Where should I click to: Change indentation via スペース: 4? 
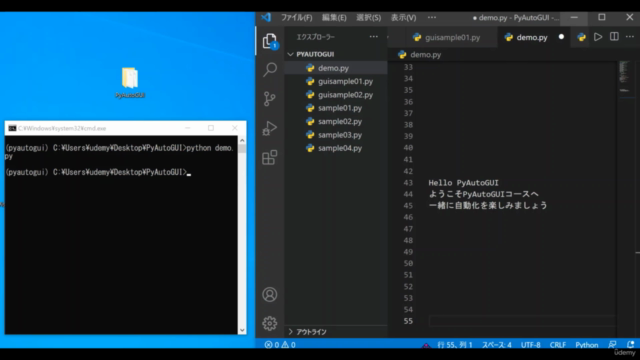click(496, 344)
